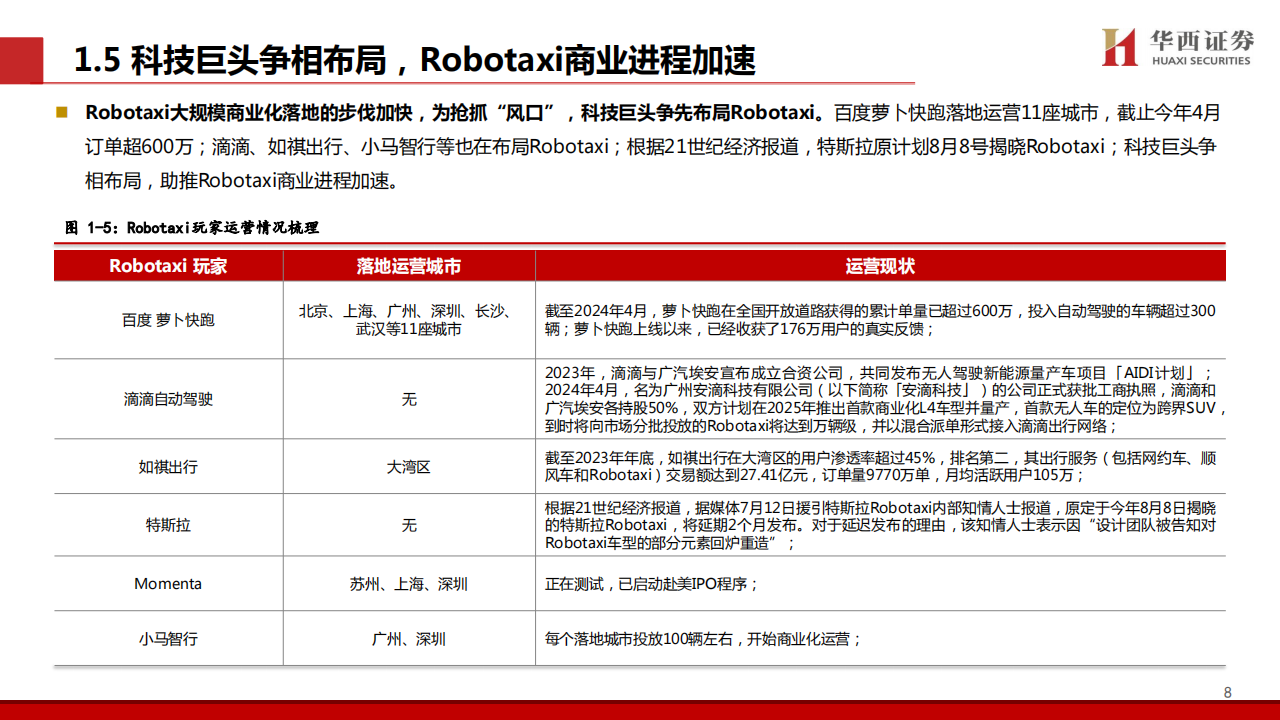Click the Huaxi Securities logo icon

1119,47
